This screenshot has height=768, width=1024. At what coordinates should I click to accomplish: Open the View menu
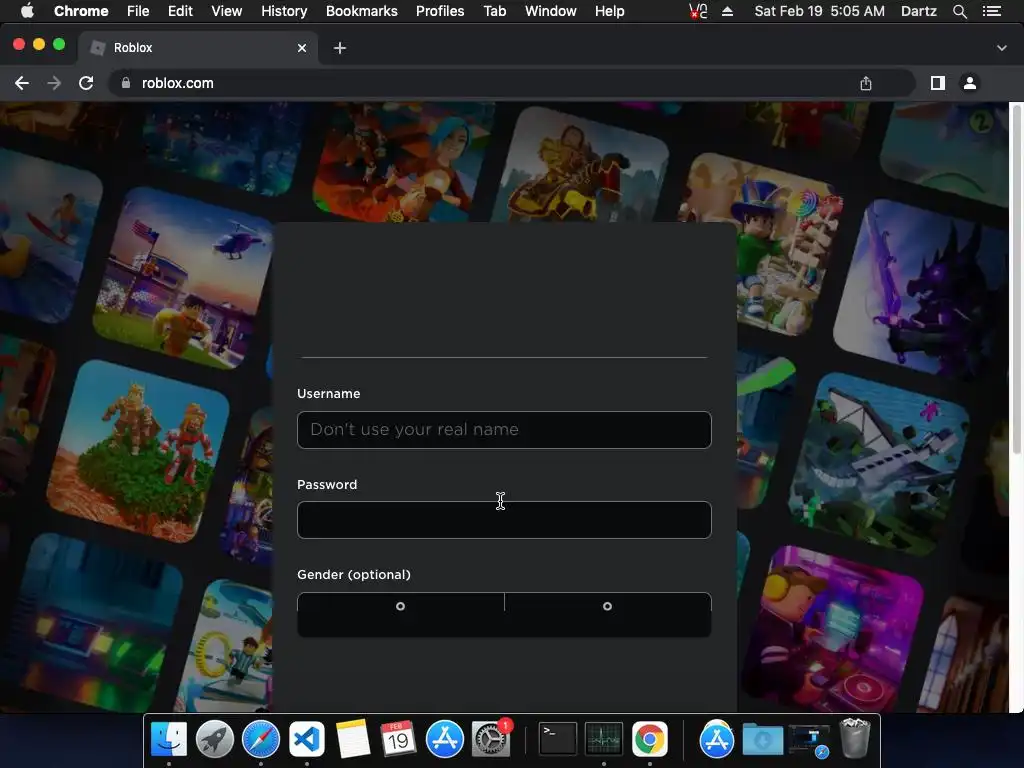227,11
